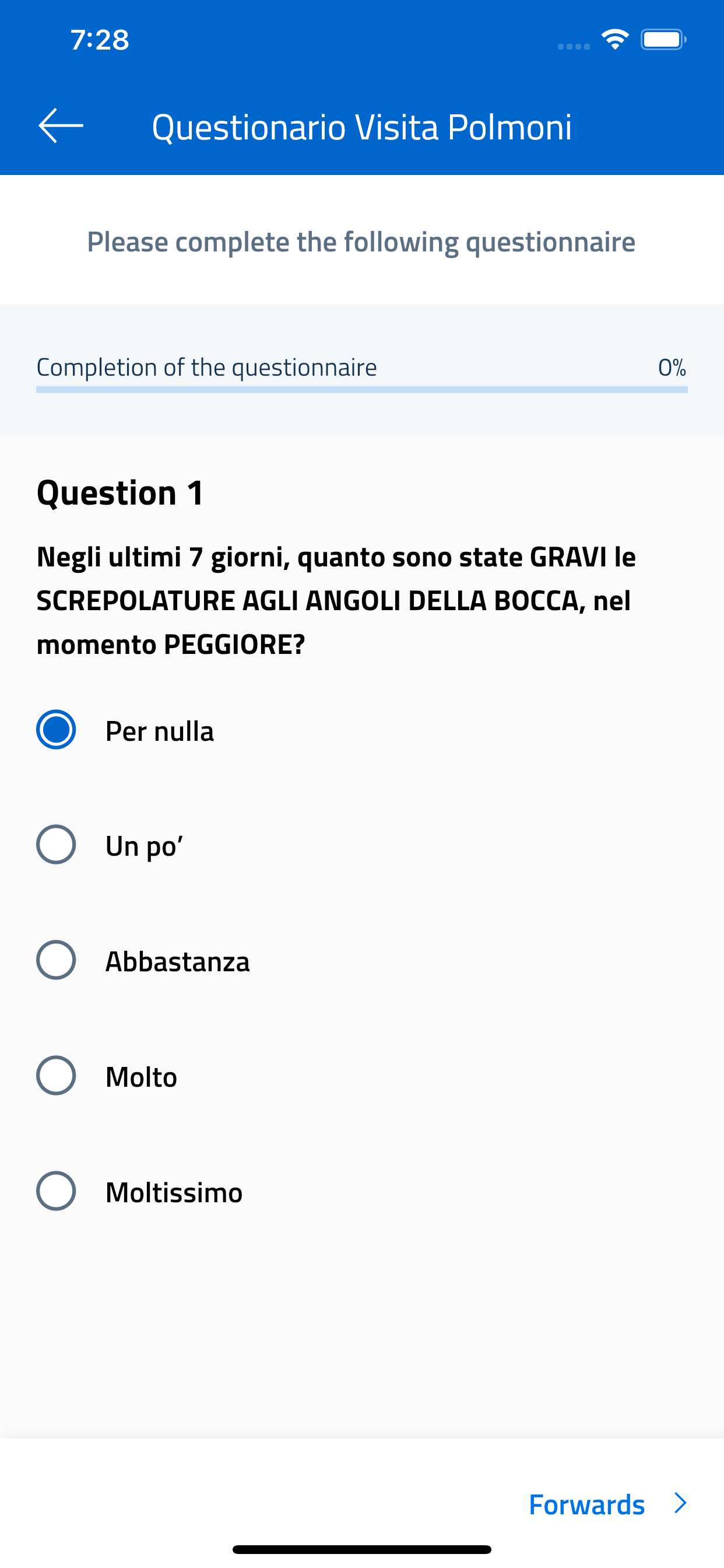Viewport: 724px width, 1568px height.
Task: Tap the 0% completion value
Action: pos(672,367)
